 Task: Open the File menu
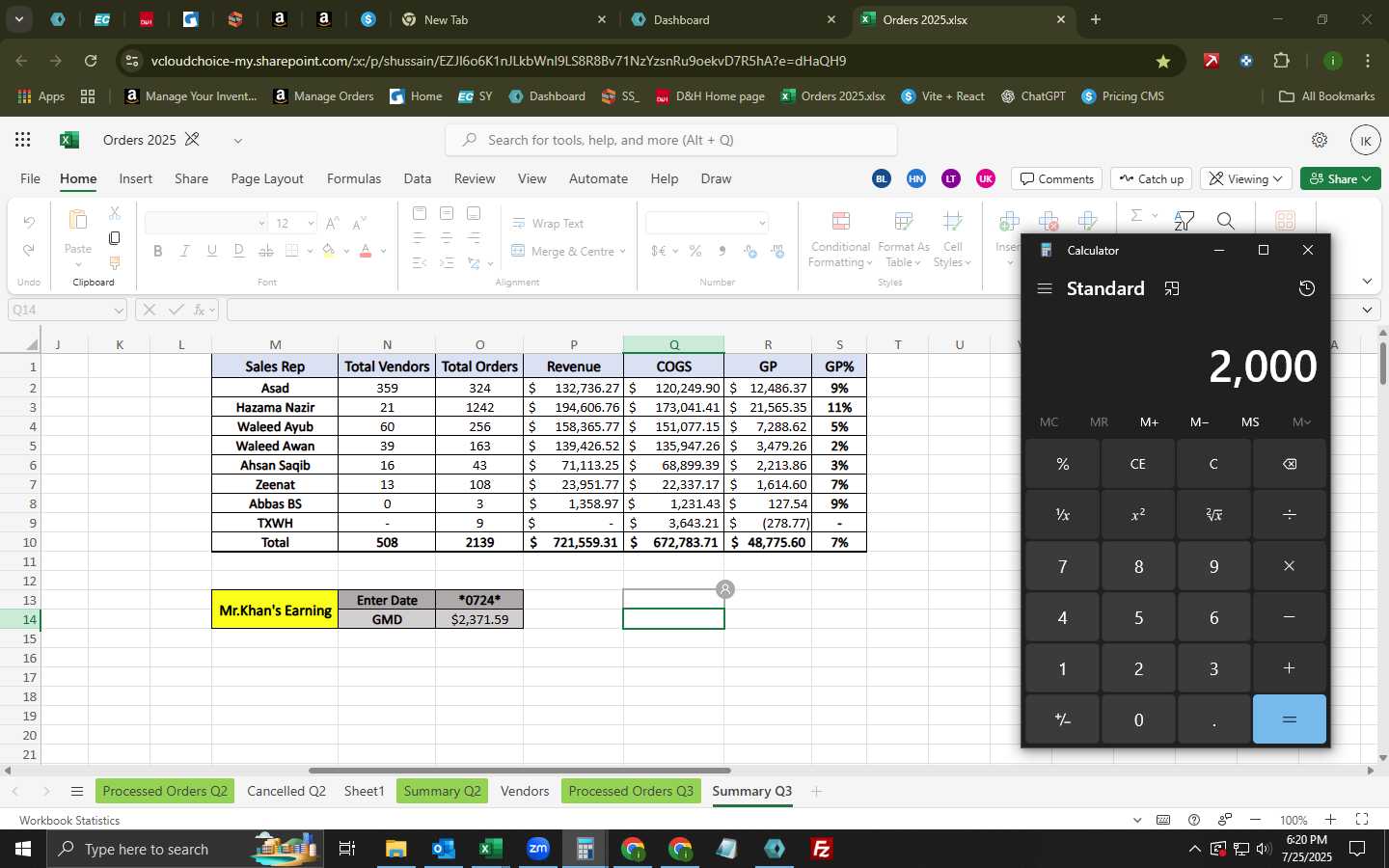31,178
